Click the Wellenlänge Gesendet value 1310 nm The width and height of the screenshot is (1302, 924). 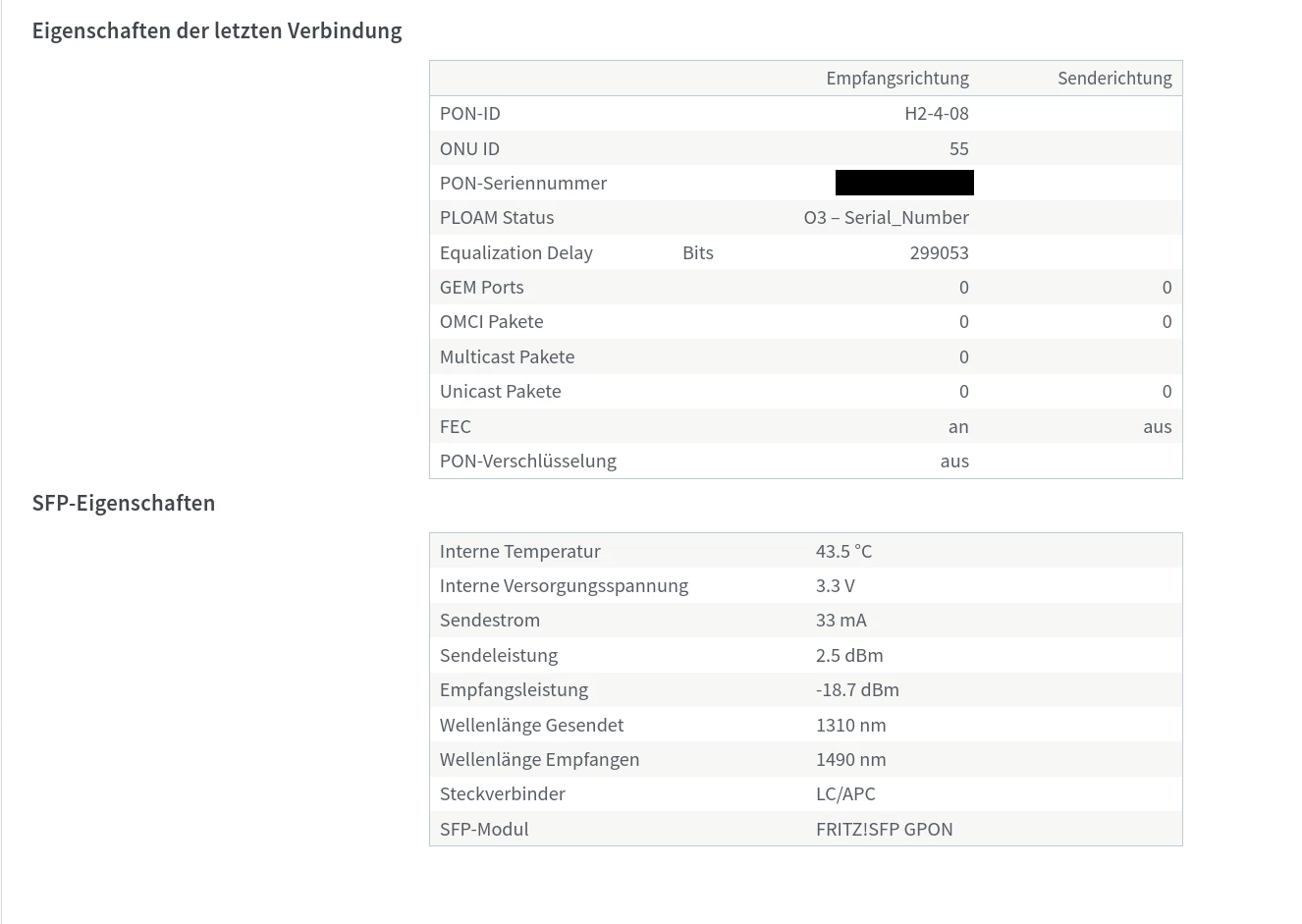click(x=850, y=726)
